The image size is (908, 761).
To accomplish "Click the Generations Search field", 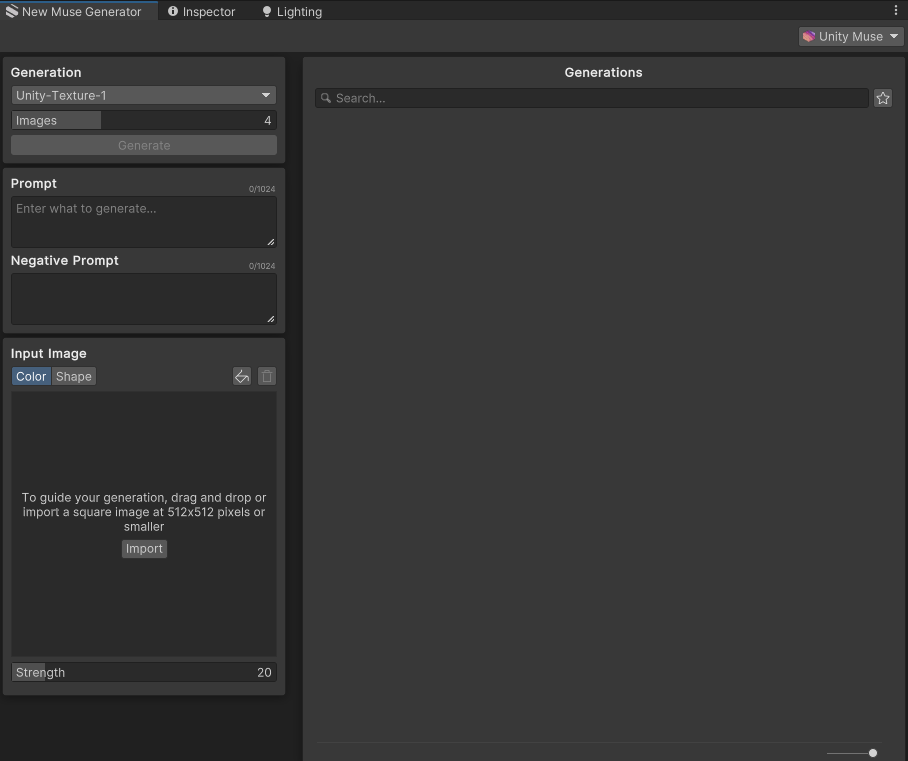I will click(x=591, y=98).
